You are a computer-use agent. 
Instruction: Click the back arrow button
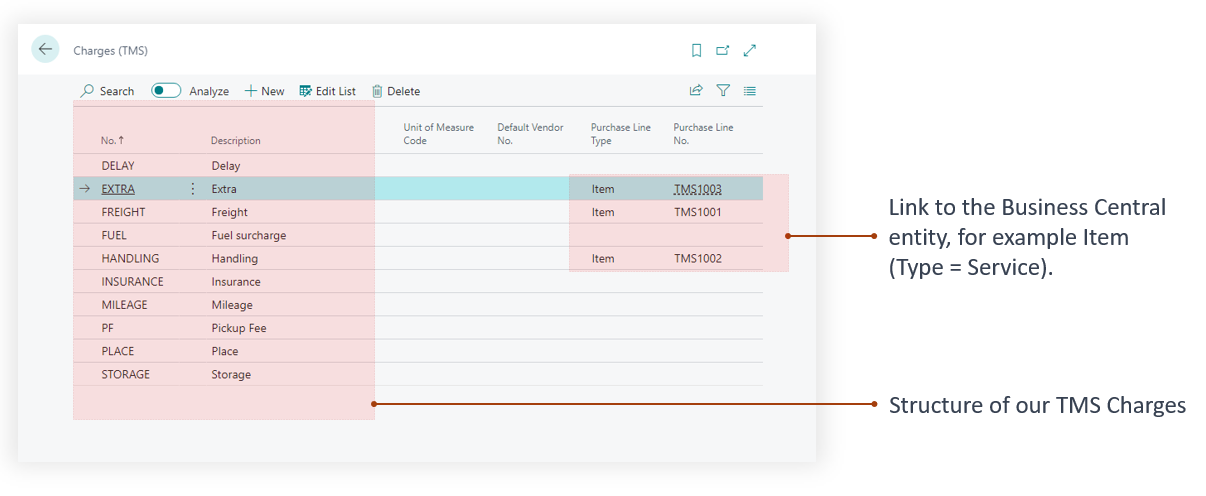click(x=45, y=49)
